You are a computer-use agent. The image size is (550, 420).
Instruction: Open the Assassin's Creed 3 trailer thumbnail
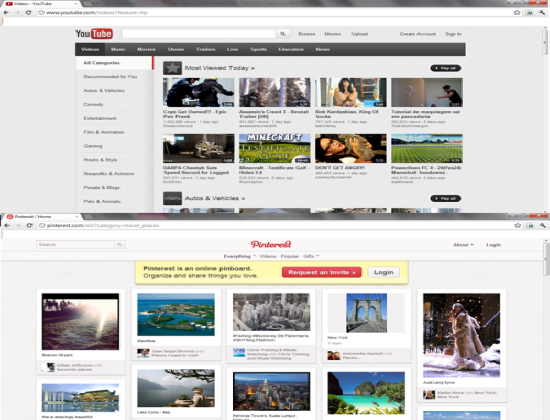pos(275,92)
